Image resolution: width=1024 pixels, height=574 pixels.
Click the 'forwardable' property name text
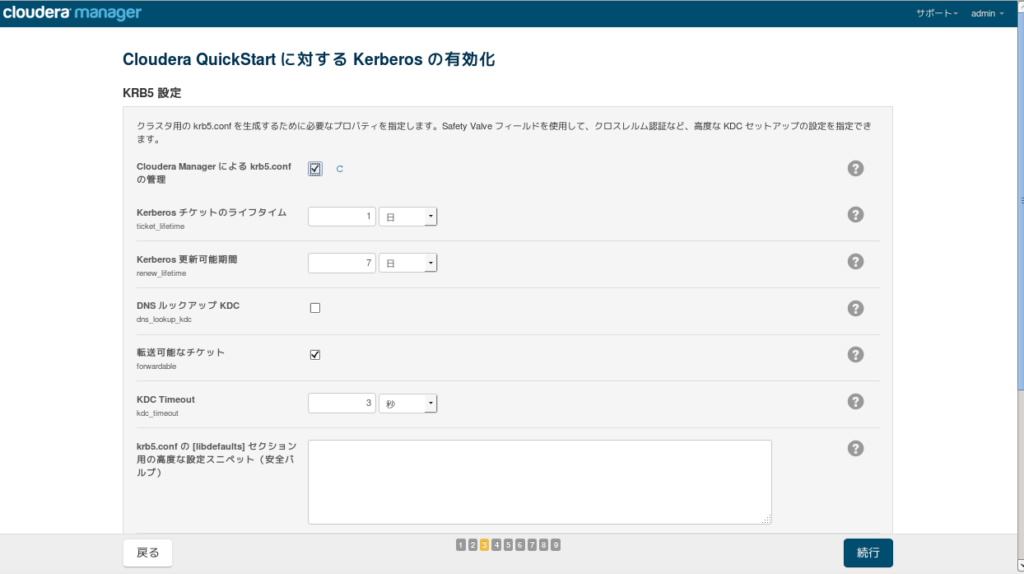point(156,366)
